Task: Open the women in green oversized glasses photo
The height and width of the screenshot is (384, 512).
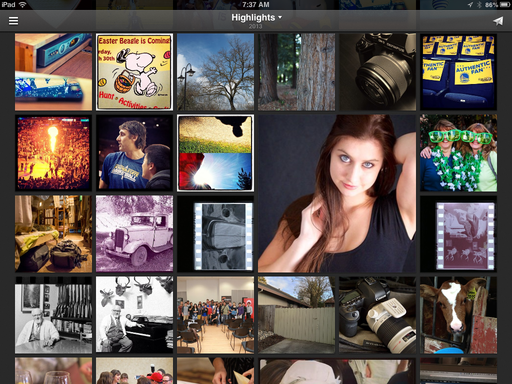Action: [458, 153]
